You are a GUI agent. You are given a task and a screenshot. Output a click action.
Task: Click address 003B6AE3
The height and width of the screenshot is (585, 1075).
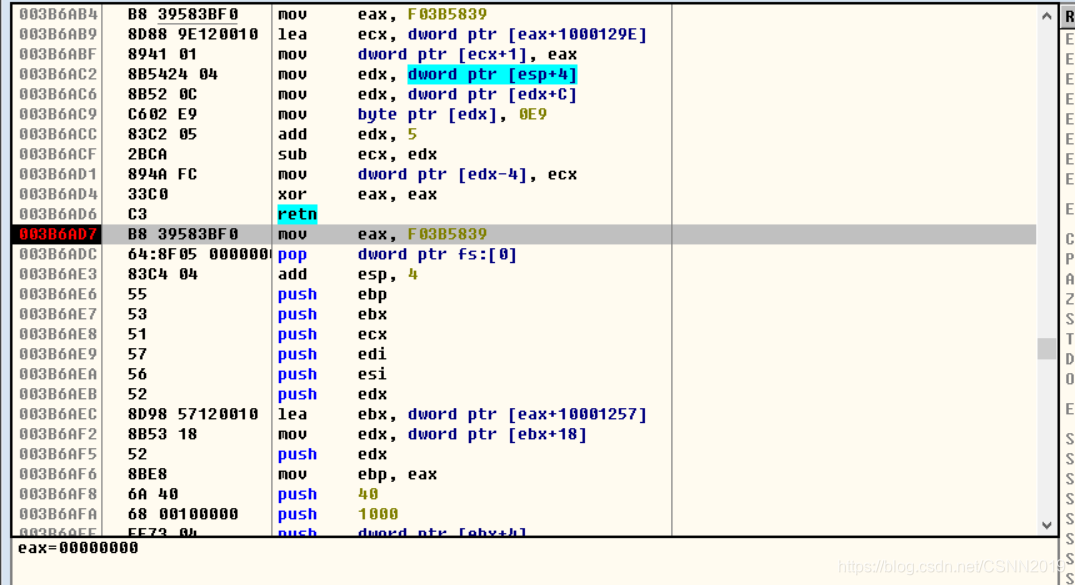click(58, 274)
